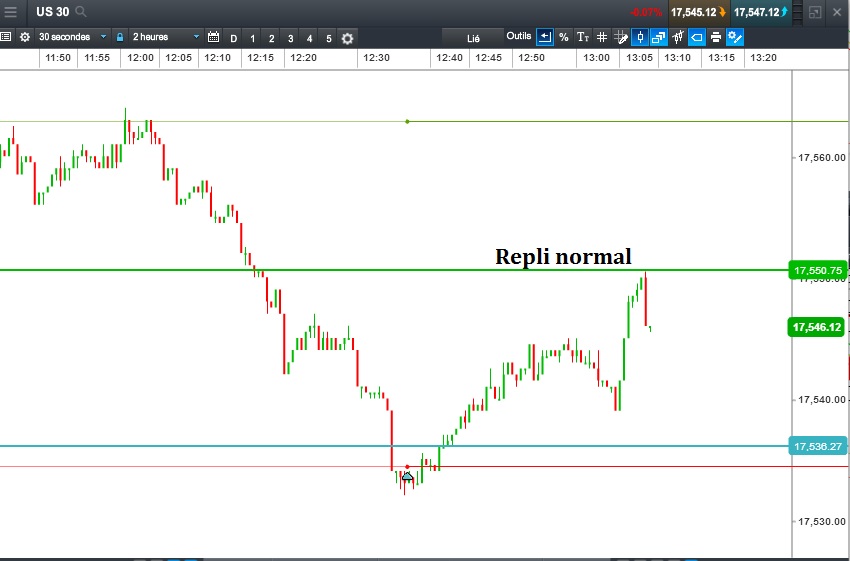Toggle the candlestick chart type icon
Image resolution: width=850 pixels, height=561 pixels.
pyautogui.click(x=640, y=37)
